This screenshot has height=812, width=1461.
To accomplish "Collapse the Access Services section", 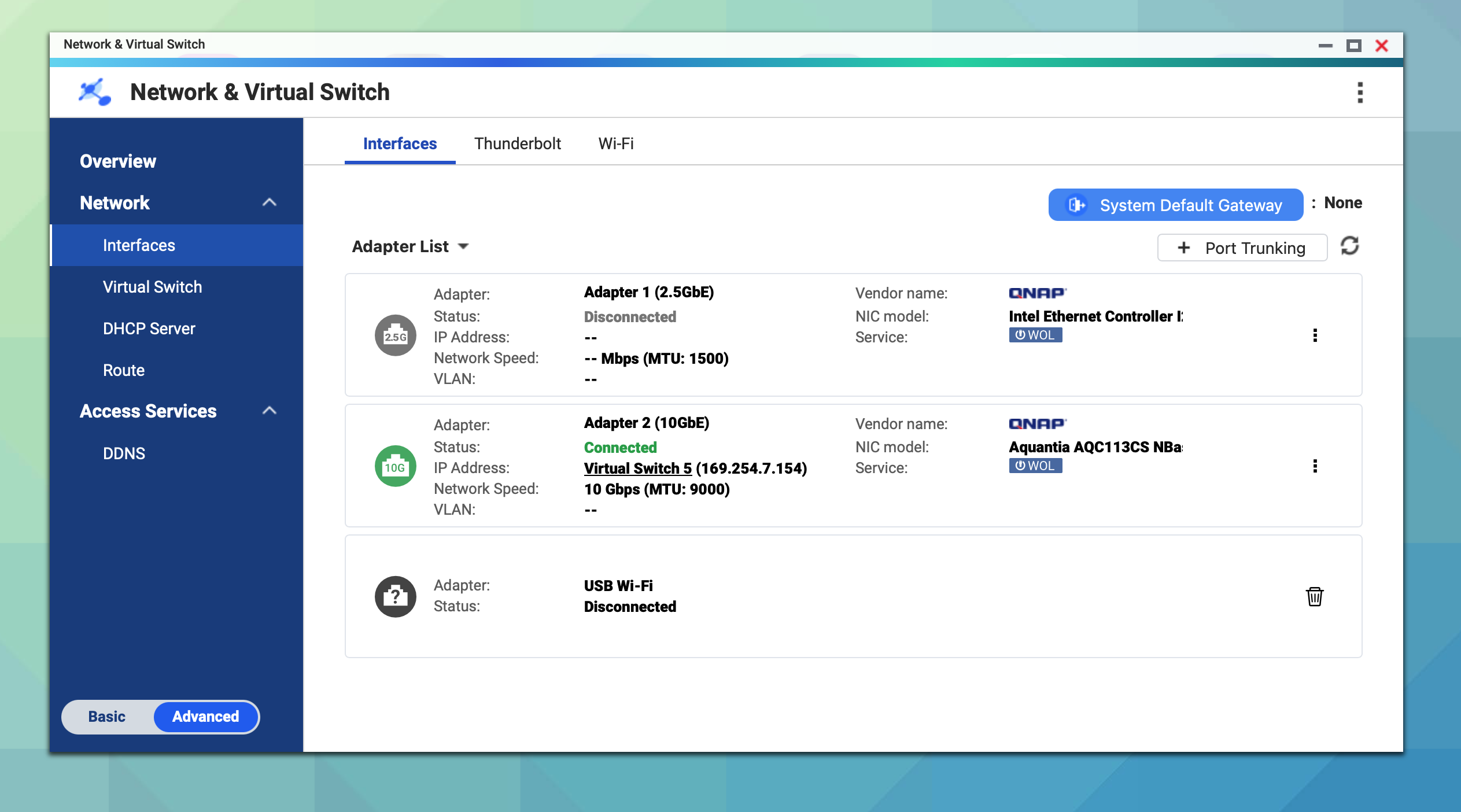I will pyautogui.click(x=269, y=411).
